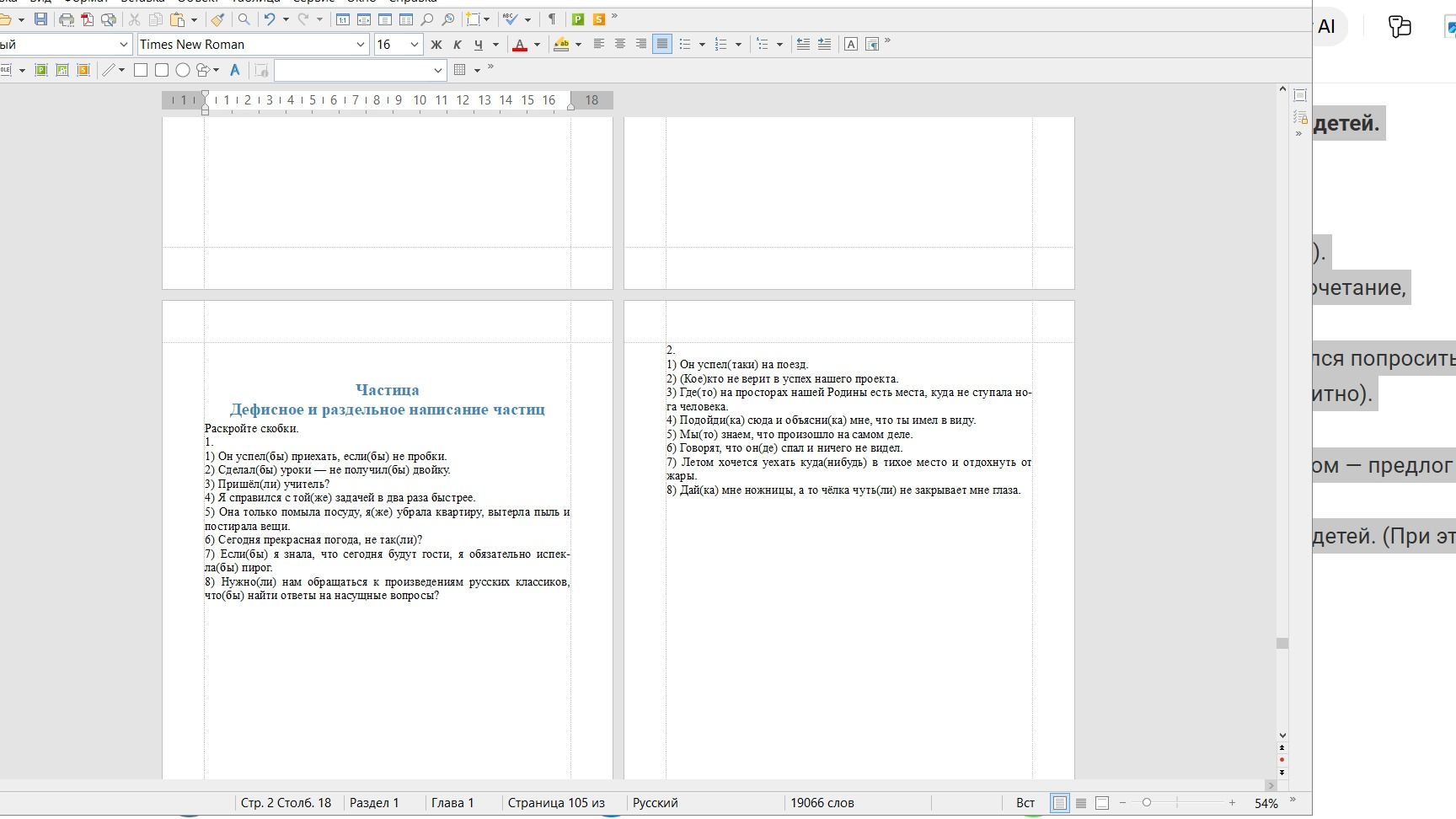Screen dimensions: 1456x819
Task: Select the rectangle drawing tool
Action: click(x=141, y=70)
